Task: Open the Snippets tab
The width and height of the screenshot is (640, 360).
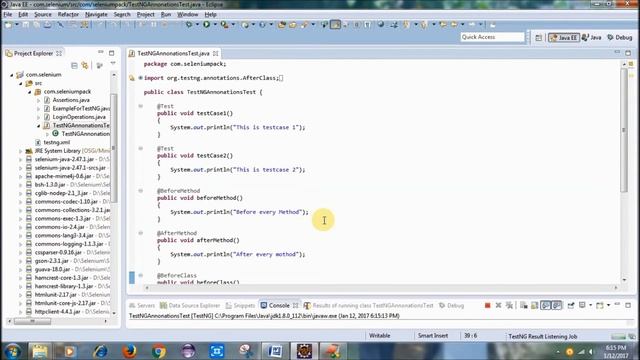Action: coord(240,305)
